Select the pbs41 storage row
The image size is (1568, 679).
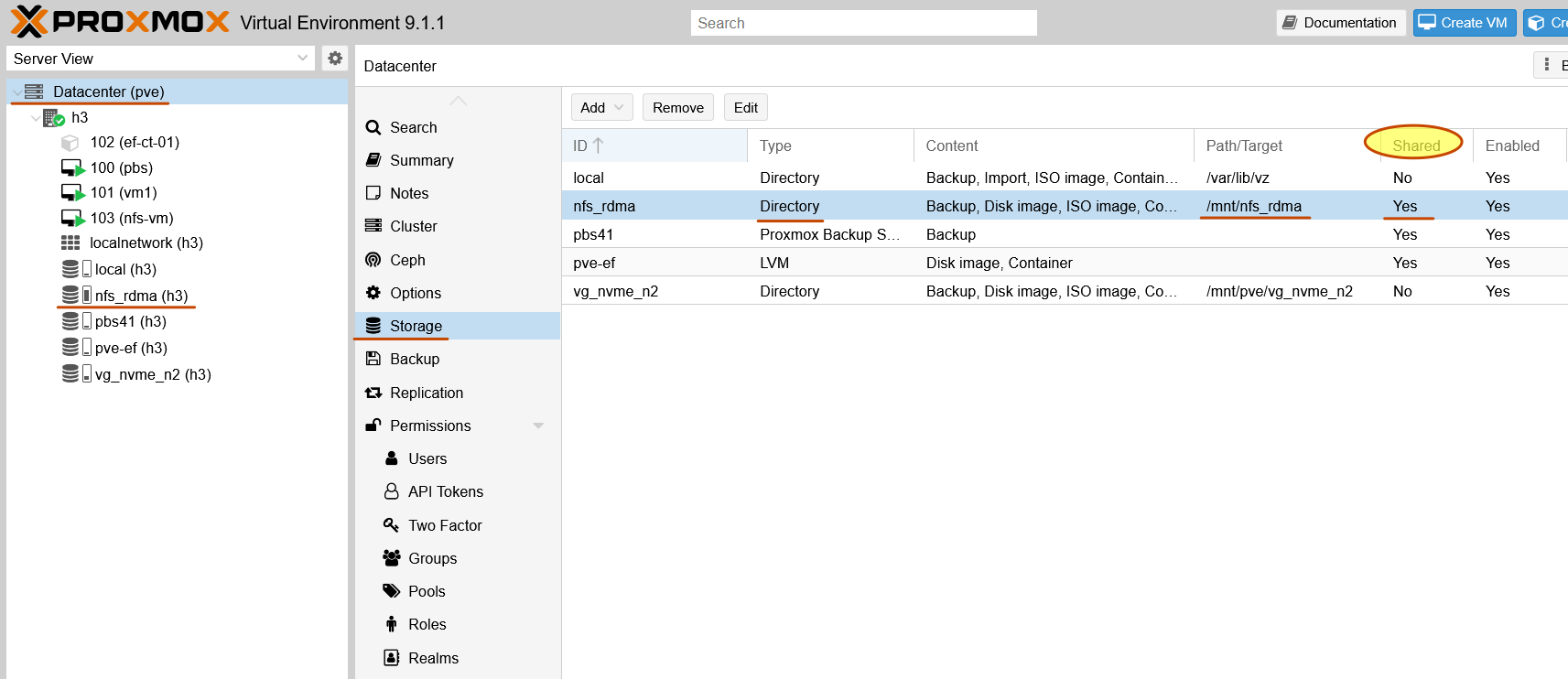point(1065,234)
